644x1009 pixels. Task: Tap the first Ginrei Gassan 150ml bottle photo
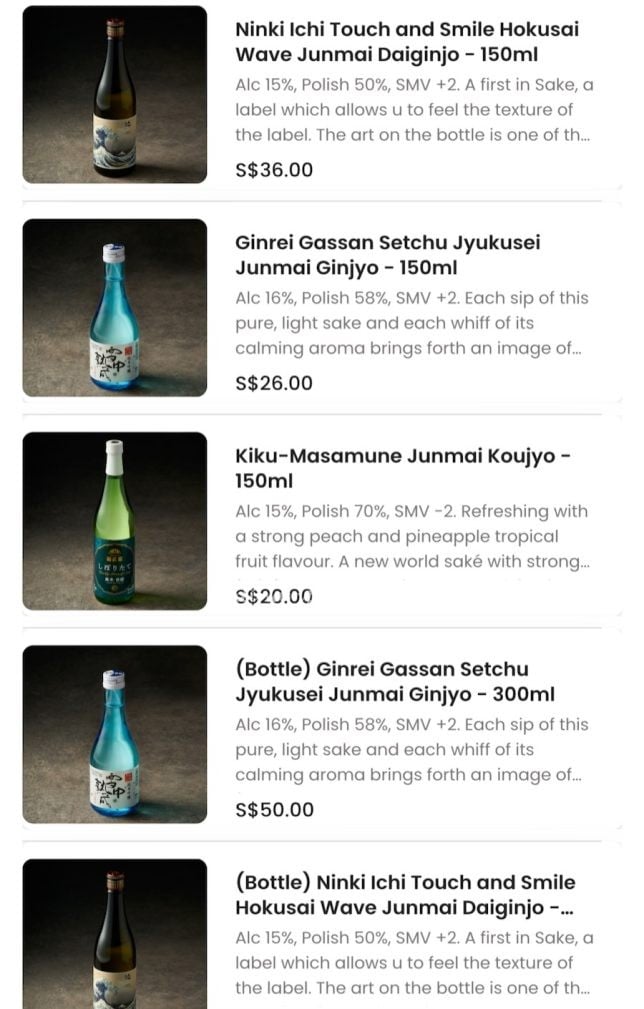click(x=114, y=308)
